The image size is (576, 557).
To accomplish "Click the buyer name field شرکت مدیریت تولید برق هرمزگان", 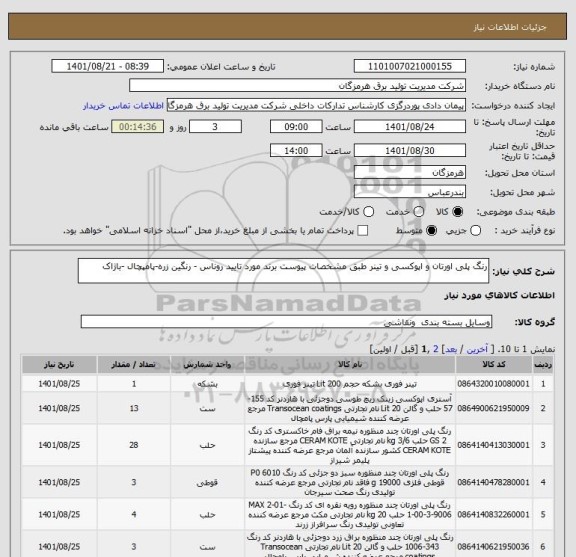I will (x=298, y=86).
